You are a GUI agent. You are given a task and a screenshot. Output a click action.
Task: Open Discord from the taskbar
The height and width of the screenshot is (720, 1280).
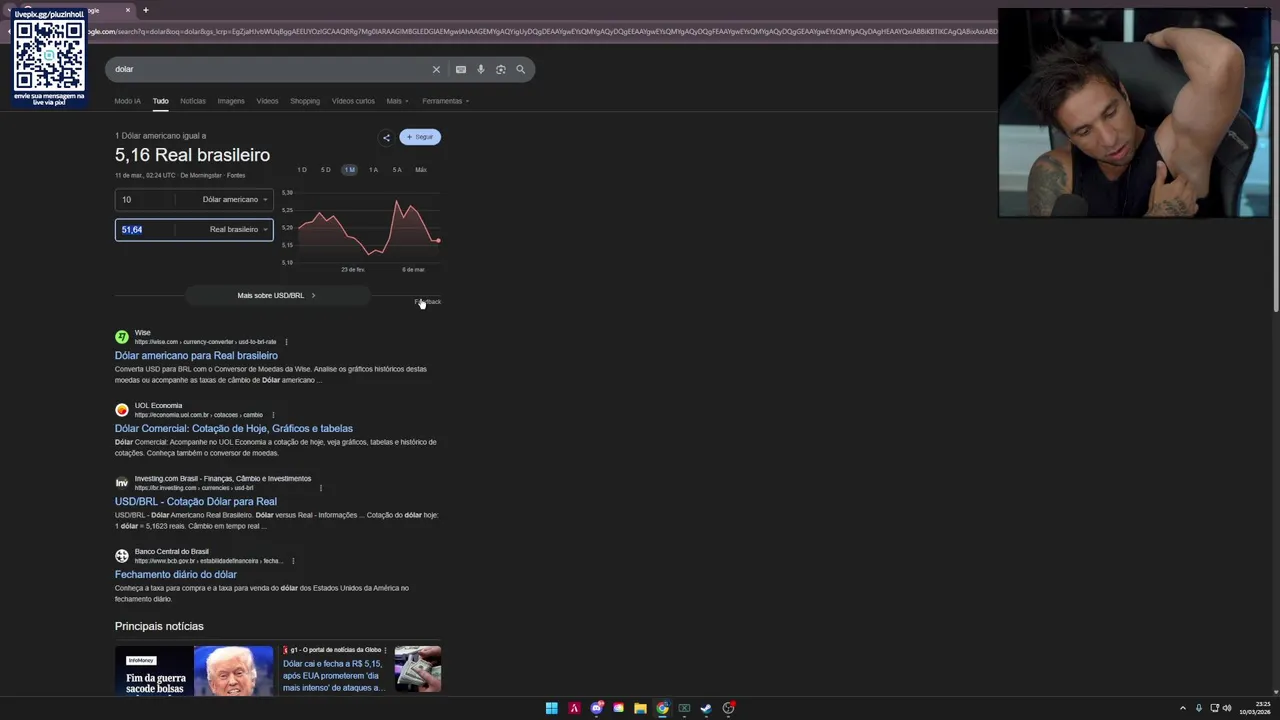click(597, 708)
